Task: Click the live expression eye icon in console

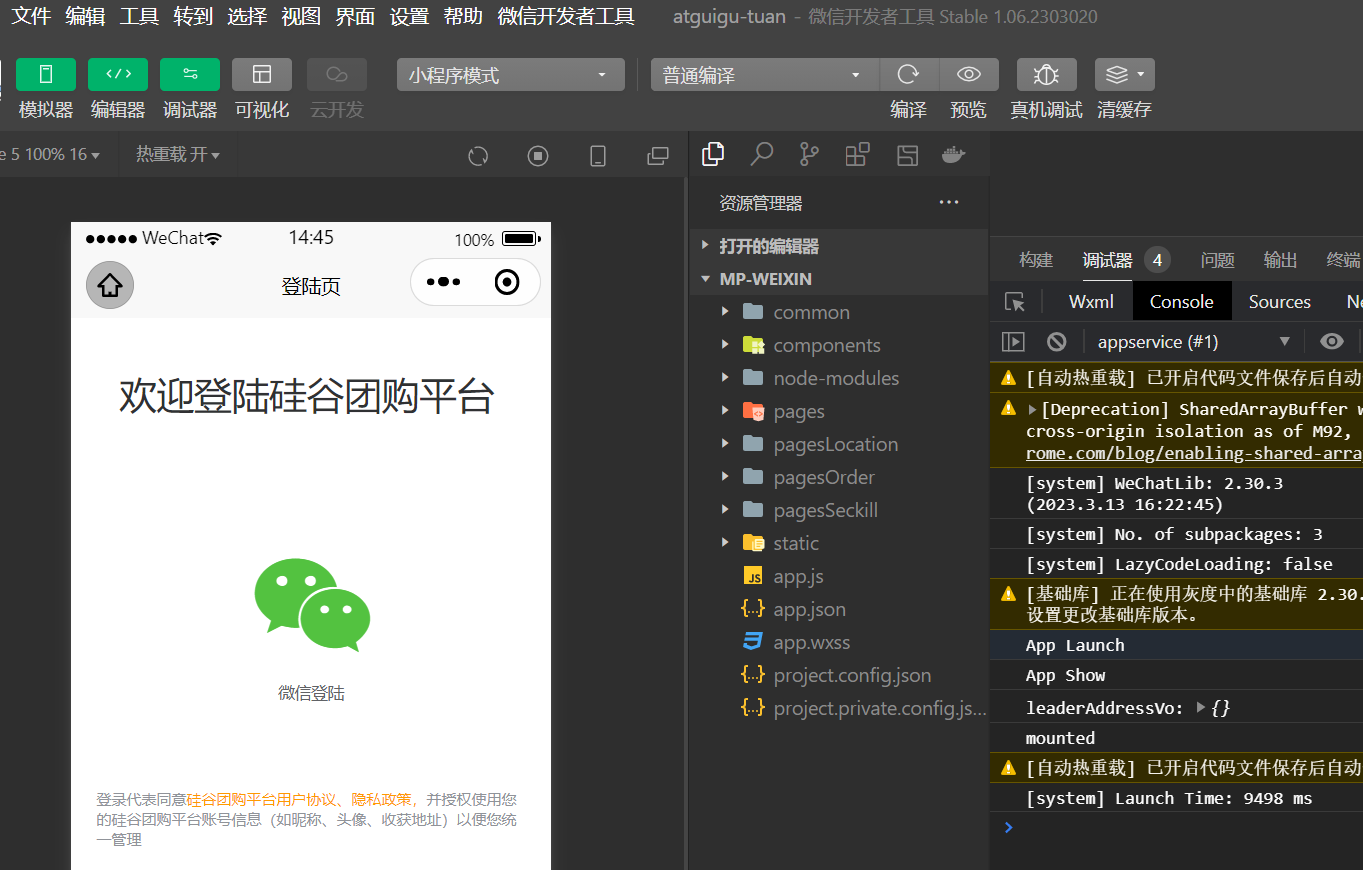Action: click(x=1331, y=342)
